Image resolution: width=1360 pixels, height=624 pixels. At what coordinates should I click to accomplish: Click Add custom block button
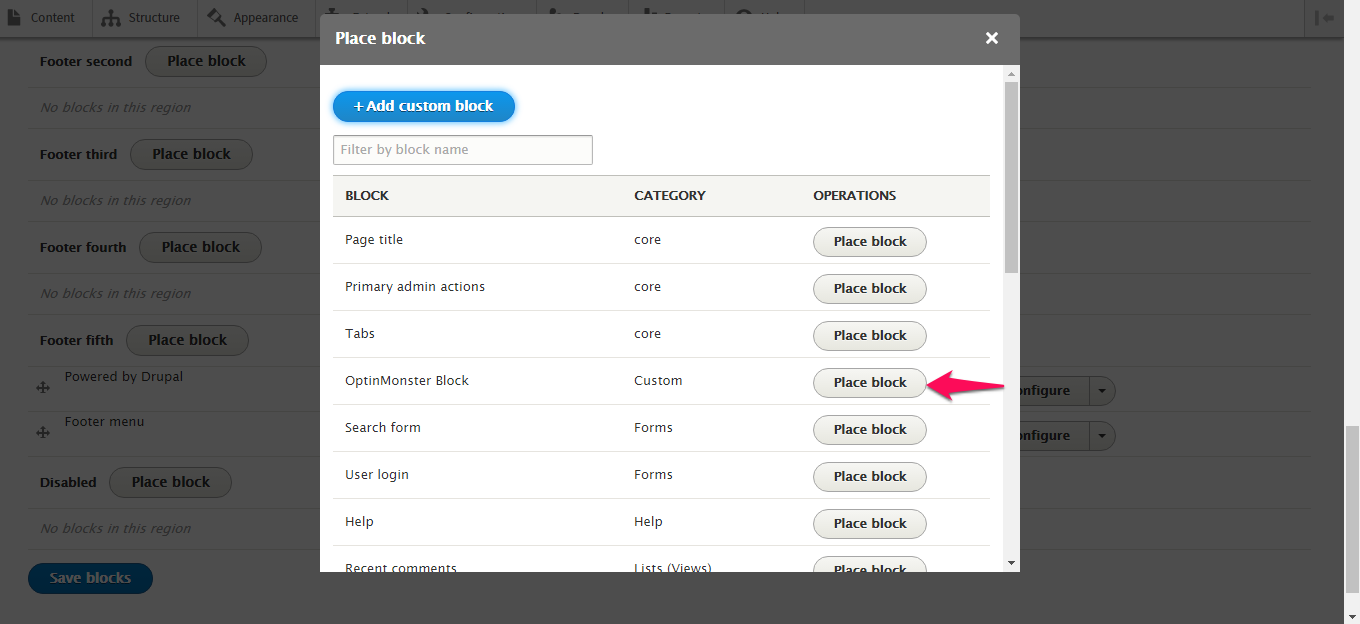424,106
